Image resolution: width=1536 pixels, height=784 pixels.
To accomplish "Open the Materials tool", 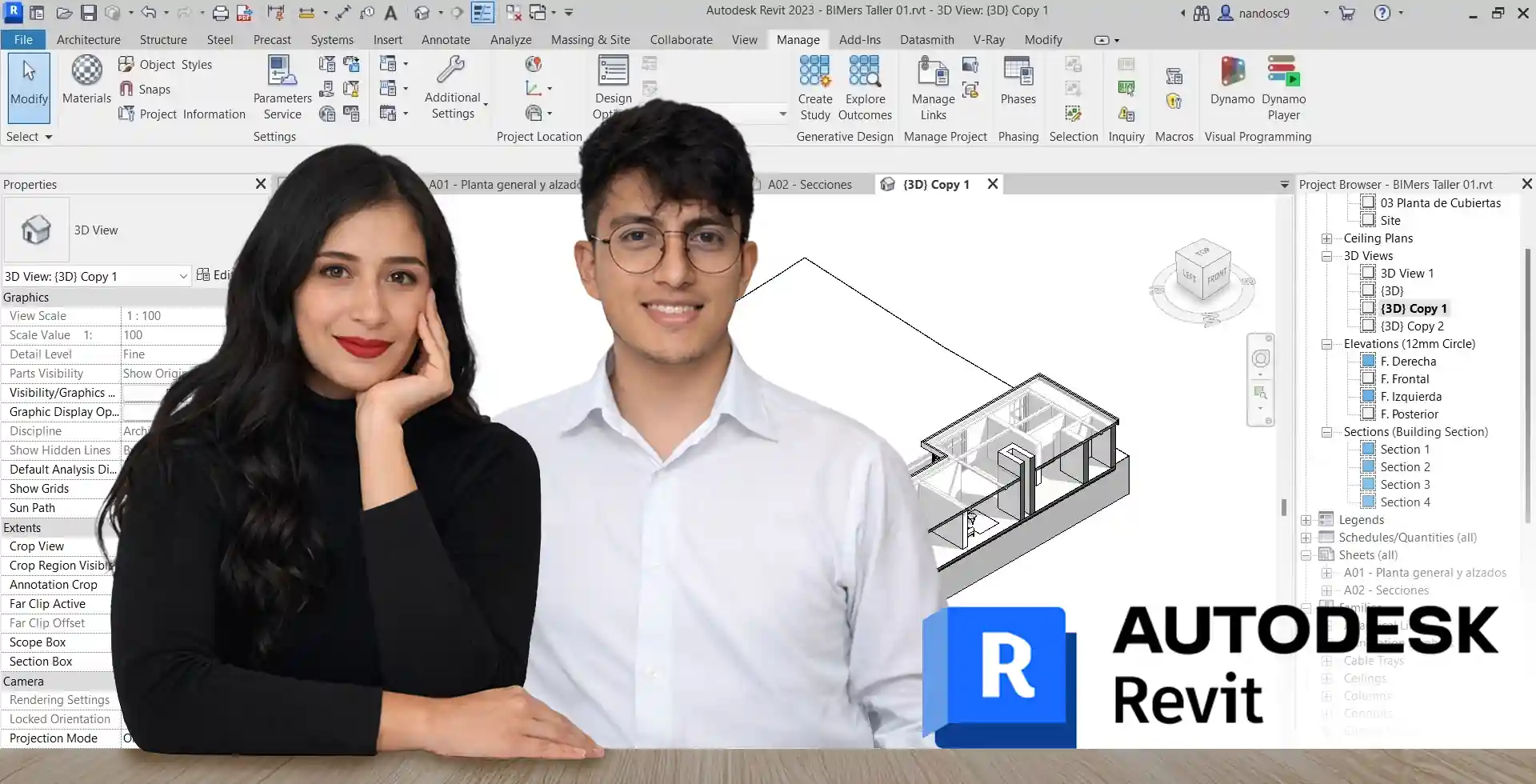I will point(86,80).
